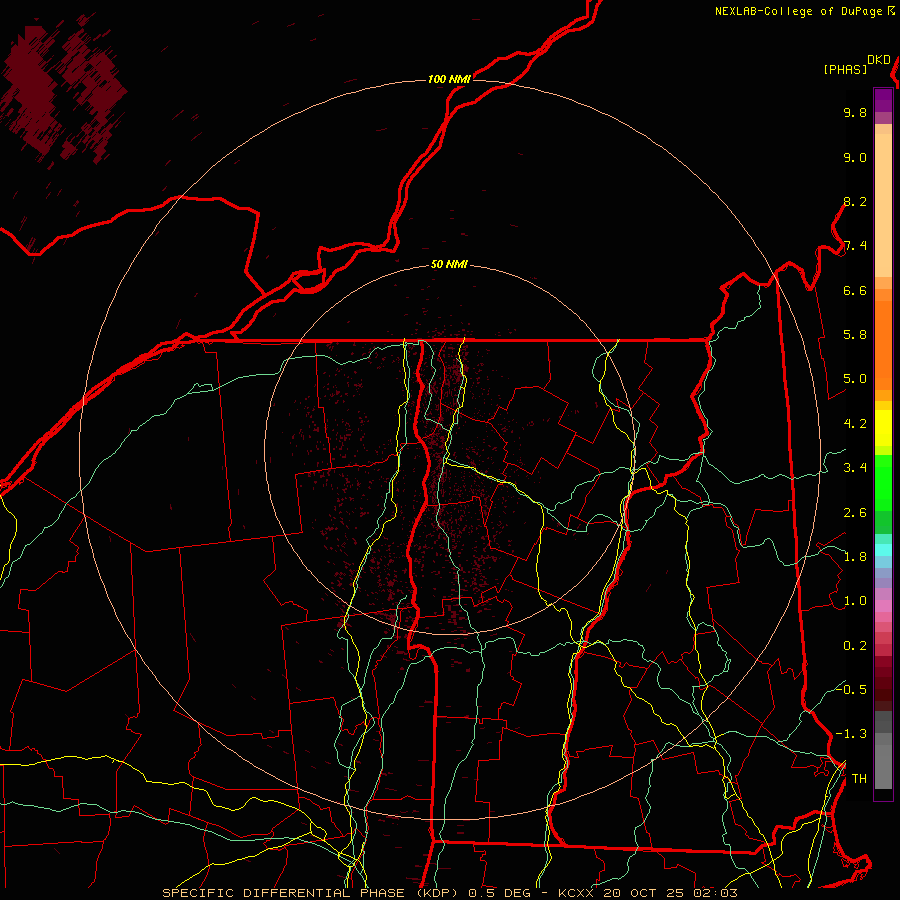Click the 50 NMI range ring label

(x=449, y=264)
